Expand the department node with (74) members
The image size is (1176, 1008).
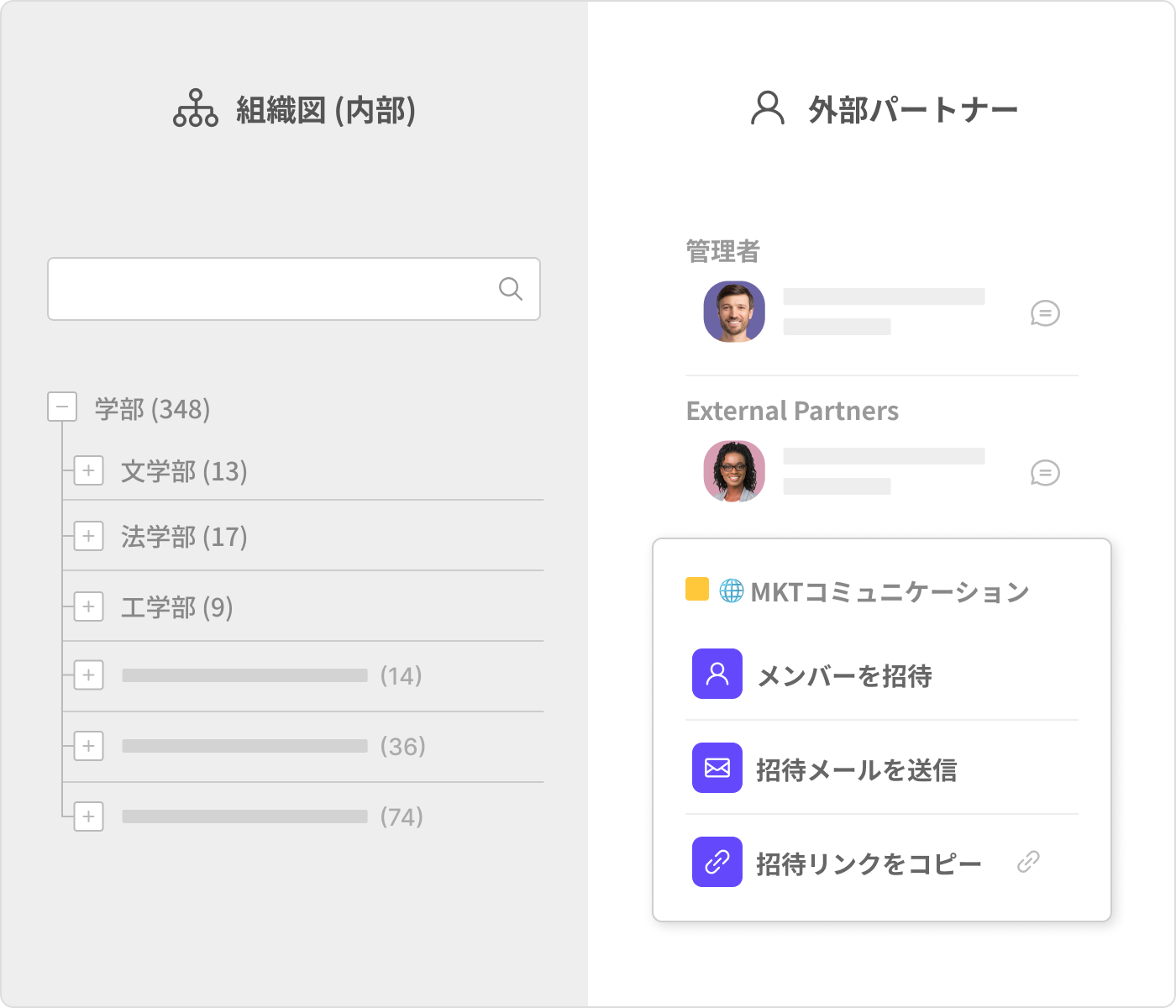coord(88,816)
